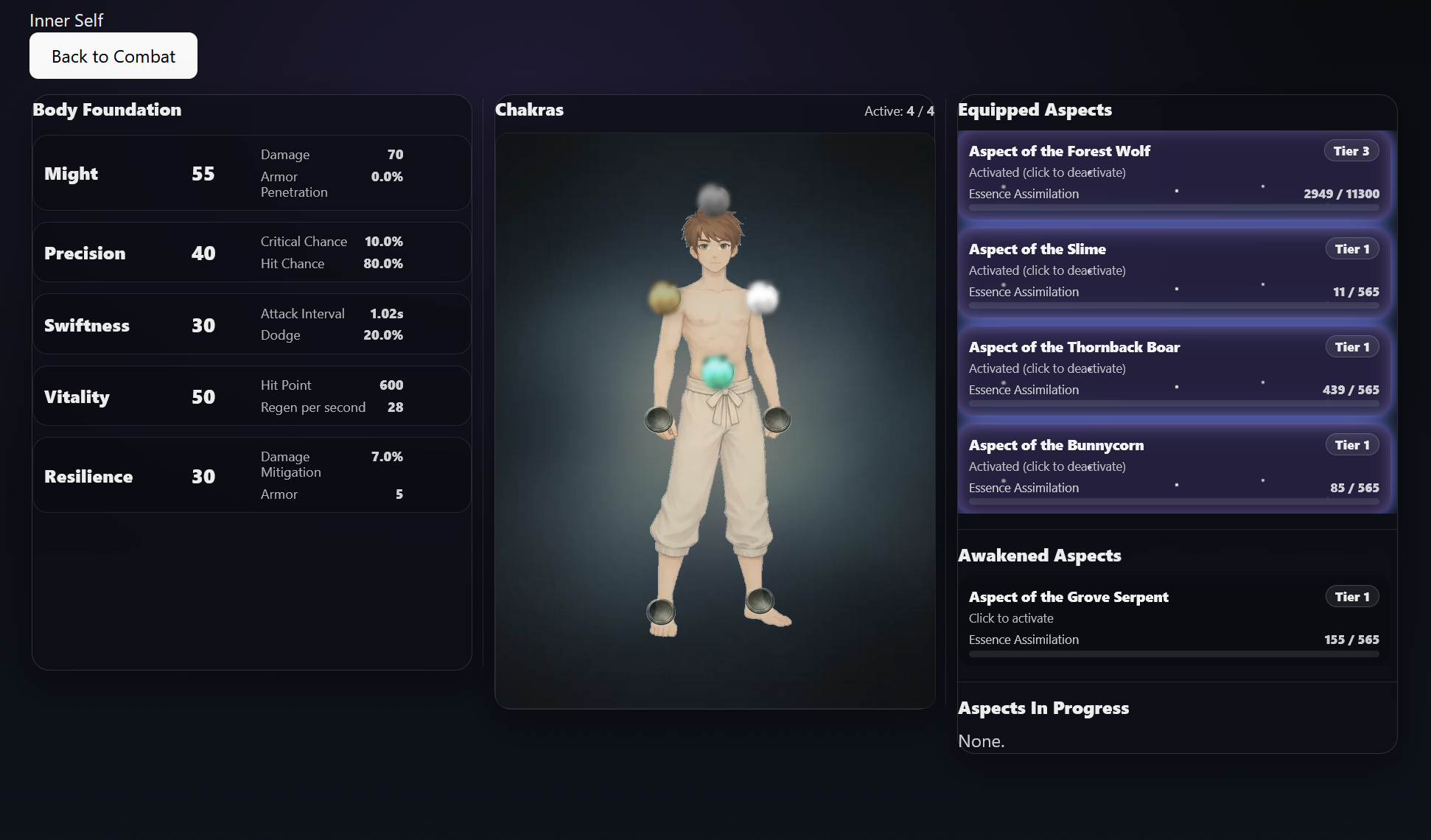1431x840 pixels.
Task: Select the Might stat row
Action: pos(251,173)
